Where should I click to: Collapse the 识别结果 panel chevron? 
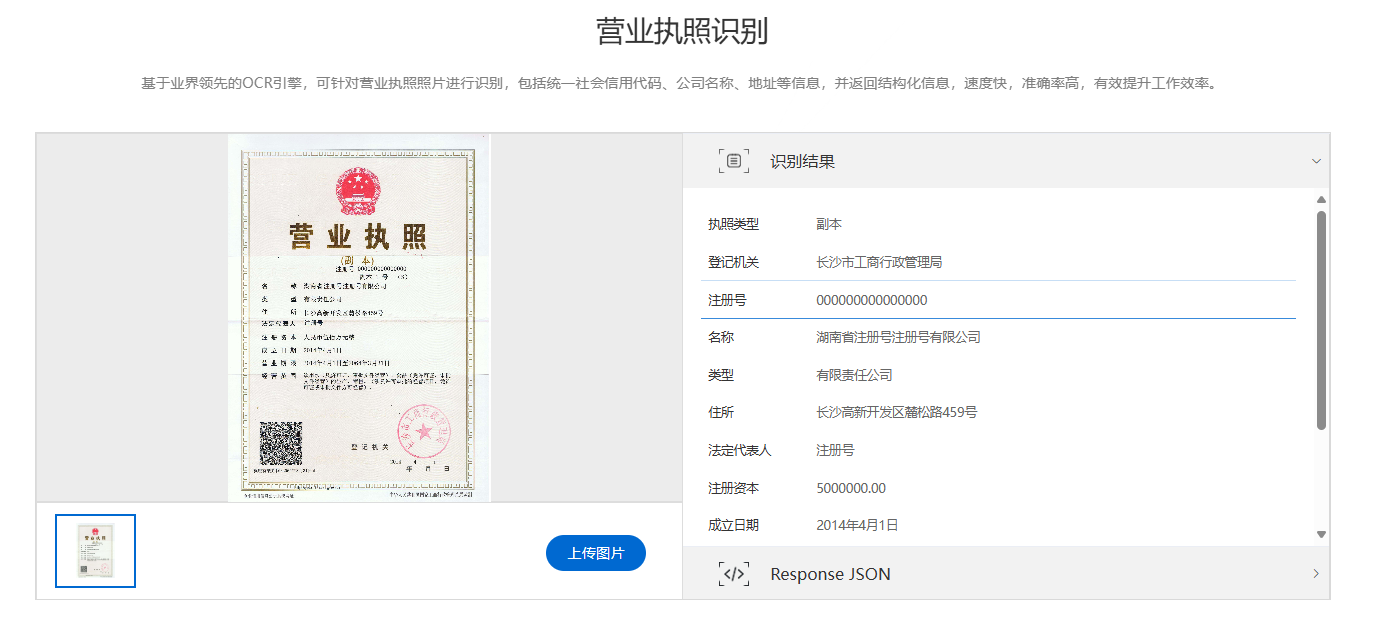pyautogui.click(x=1316, y=161)
